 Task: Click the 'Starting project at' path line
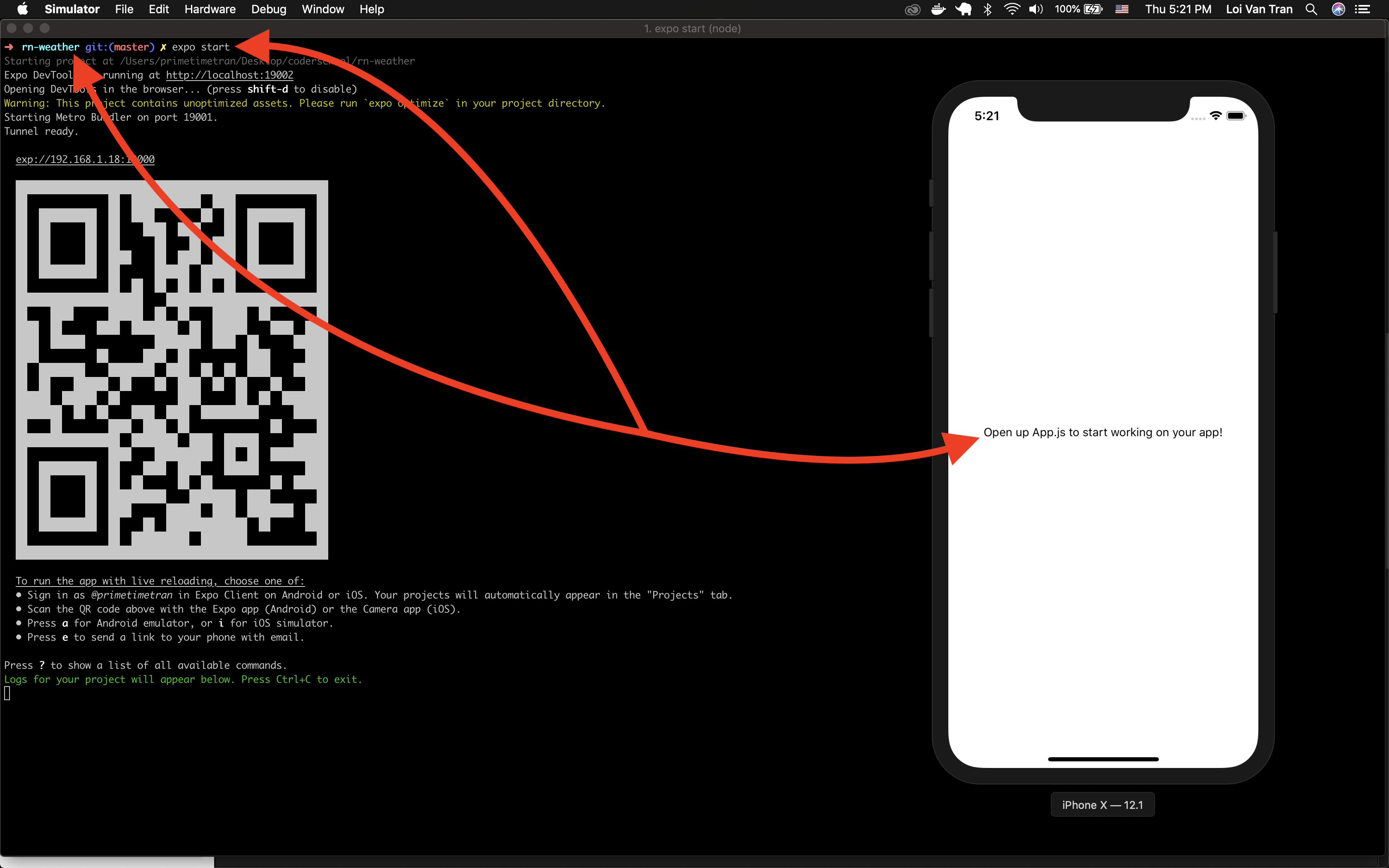pyautogui.click(x=210, y=61)
